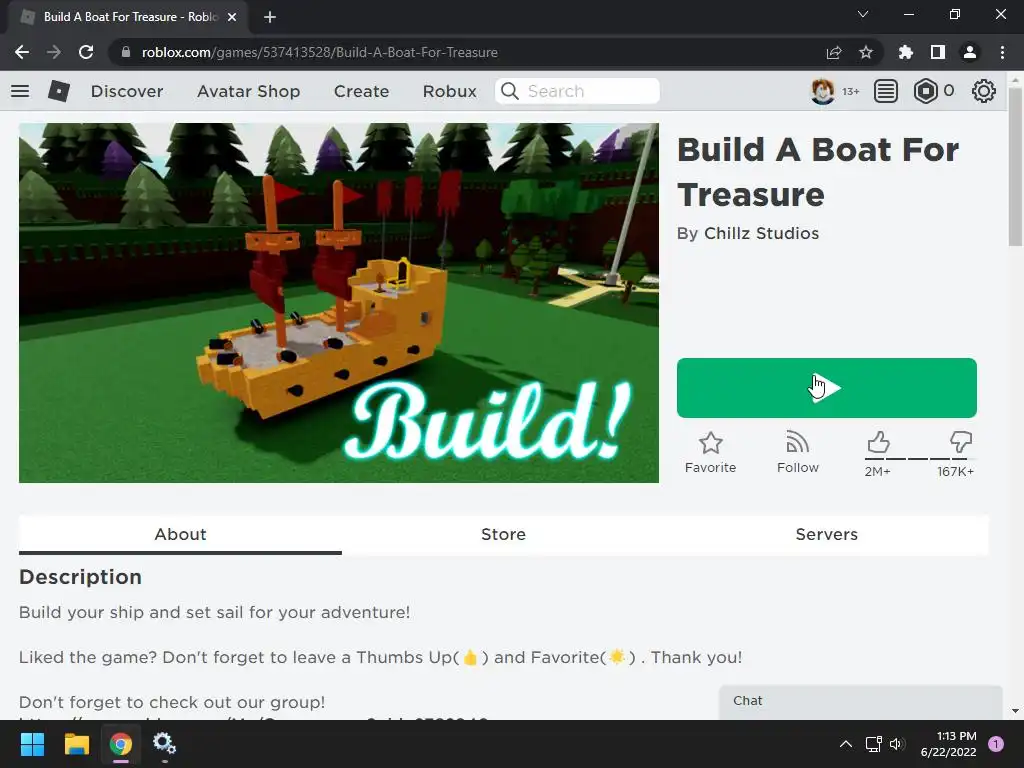Go back with browser back arrow
The image size is (1024, 768).
(x=22, y=52)
